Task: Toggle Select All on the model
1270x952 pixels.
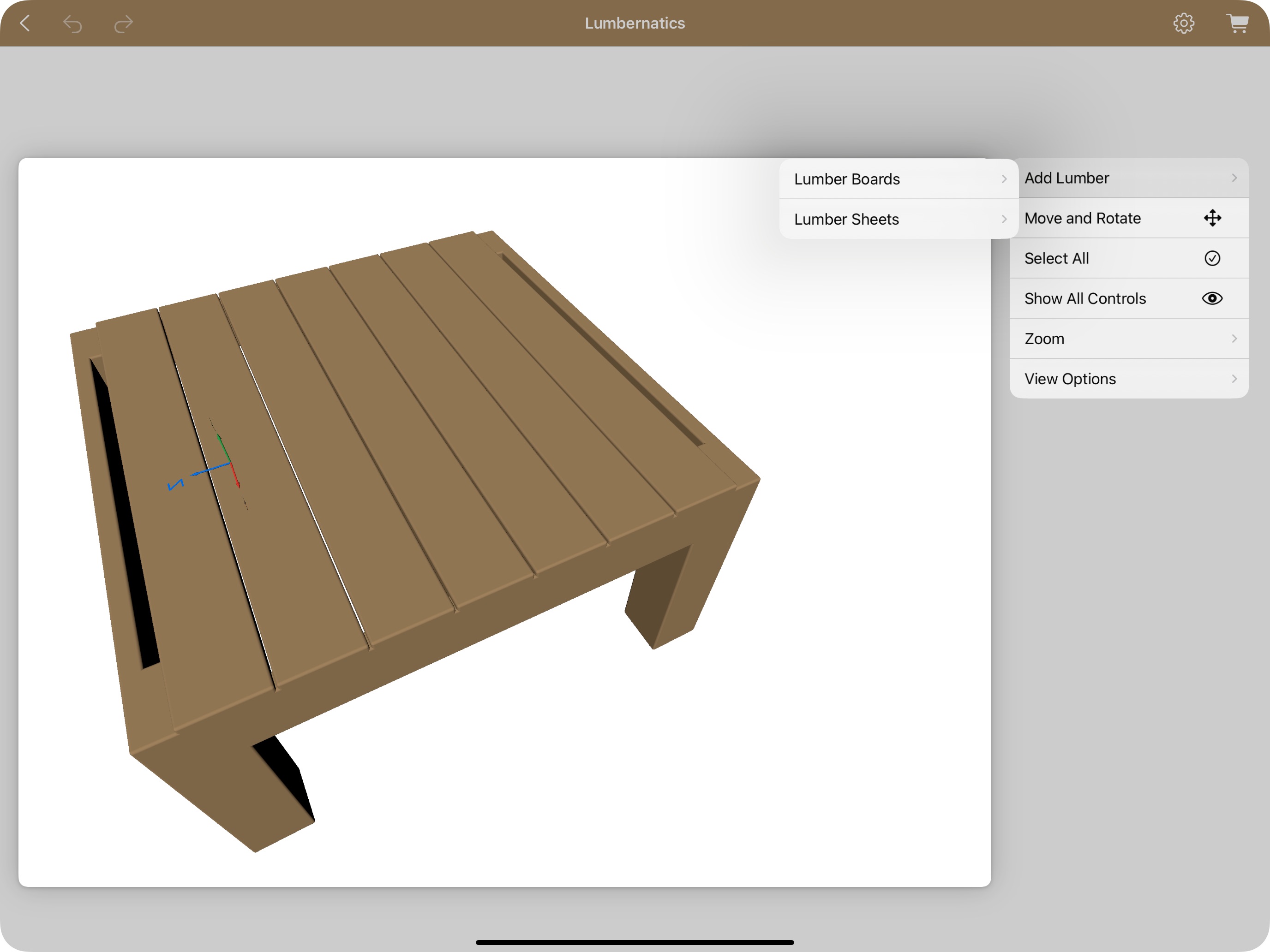Action: [1056, 258]
